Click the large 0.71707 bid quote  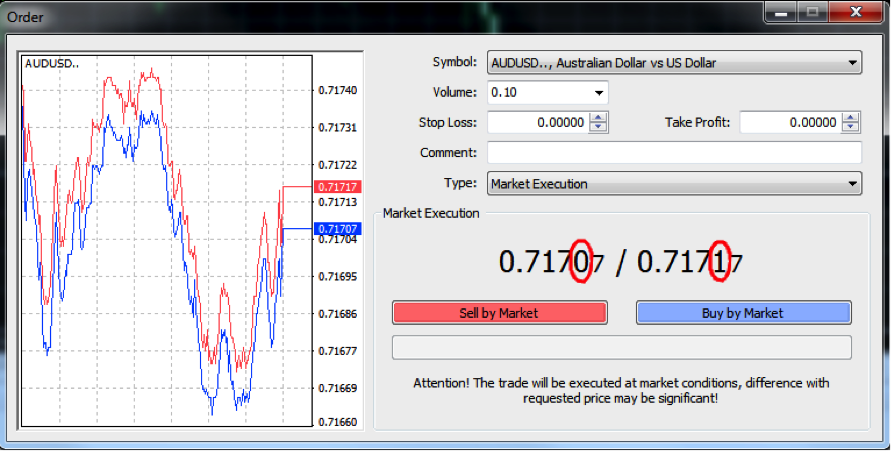[x=552, y=262]
